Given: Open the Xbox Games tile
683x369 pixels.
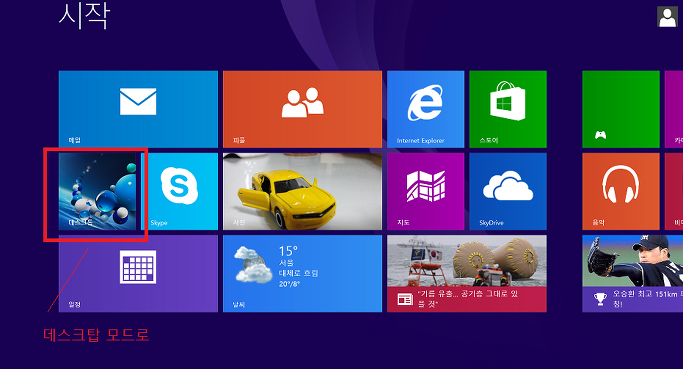Looking at the screenshot, I should click(621, 109).
